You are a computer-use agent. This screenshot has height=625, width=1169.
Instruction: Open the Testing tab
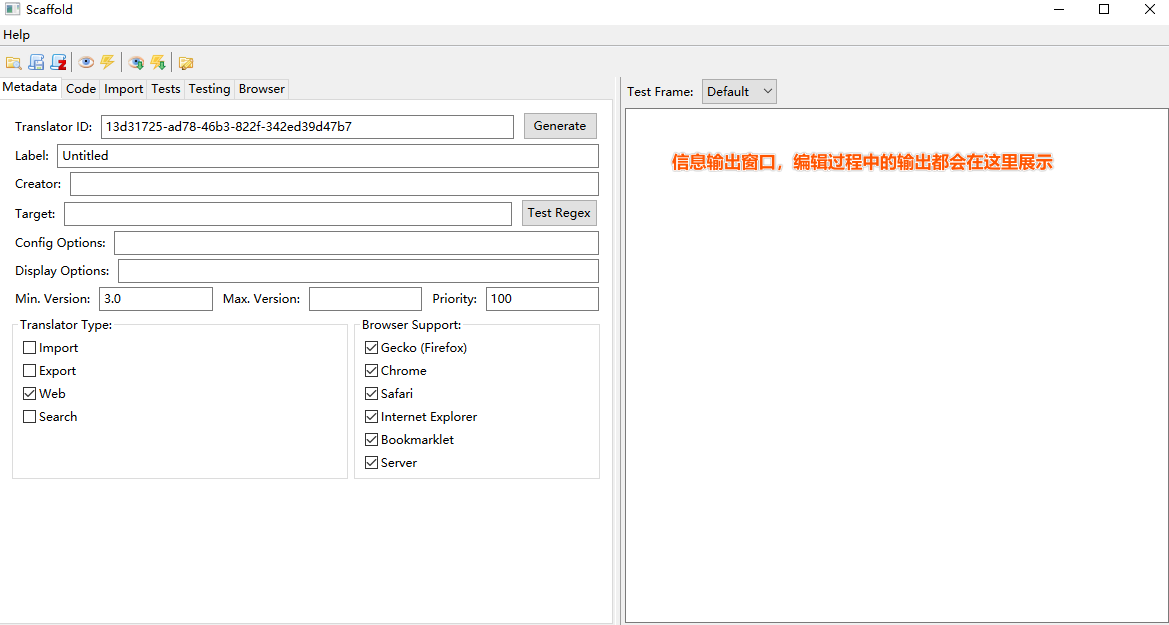pos(209,88)
